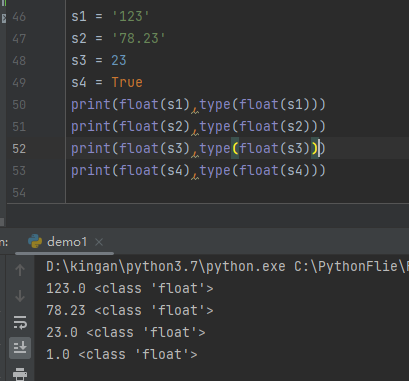Click the comma warning on line 53
Image resolution: width=409 pixels, height=381 pixels.
click(195, 175)
